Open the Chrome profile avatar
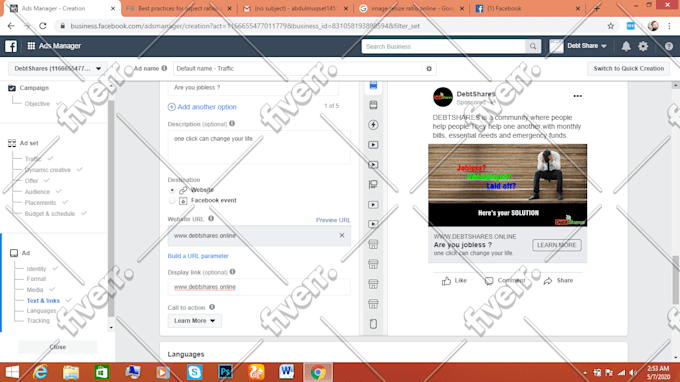 [x=653, y=26]
